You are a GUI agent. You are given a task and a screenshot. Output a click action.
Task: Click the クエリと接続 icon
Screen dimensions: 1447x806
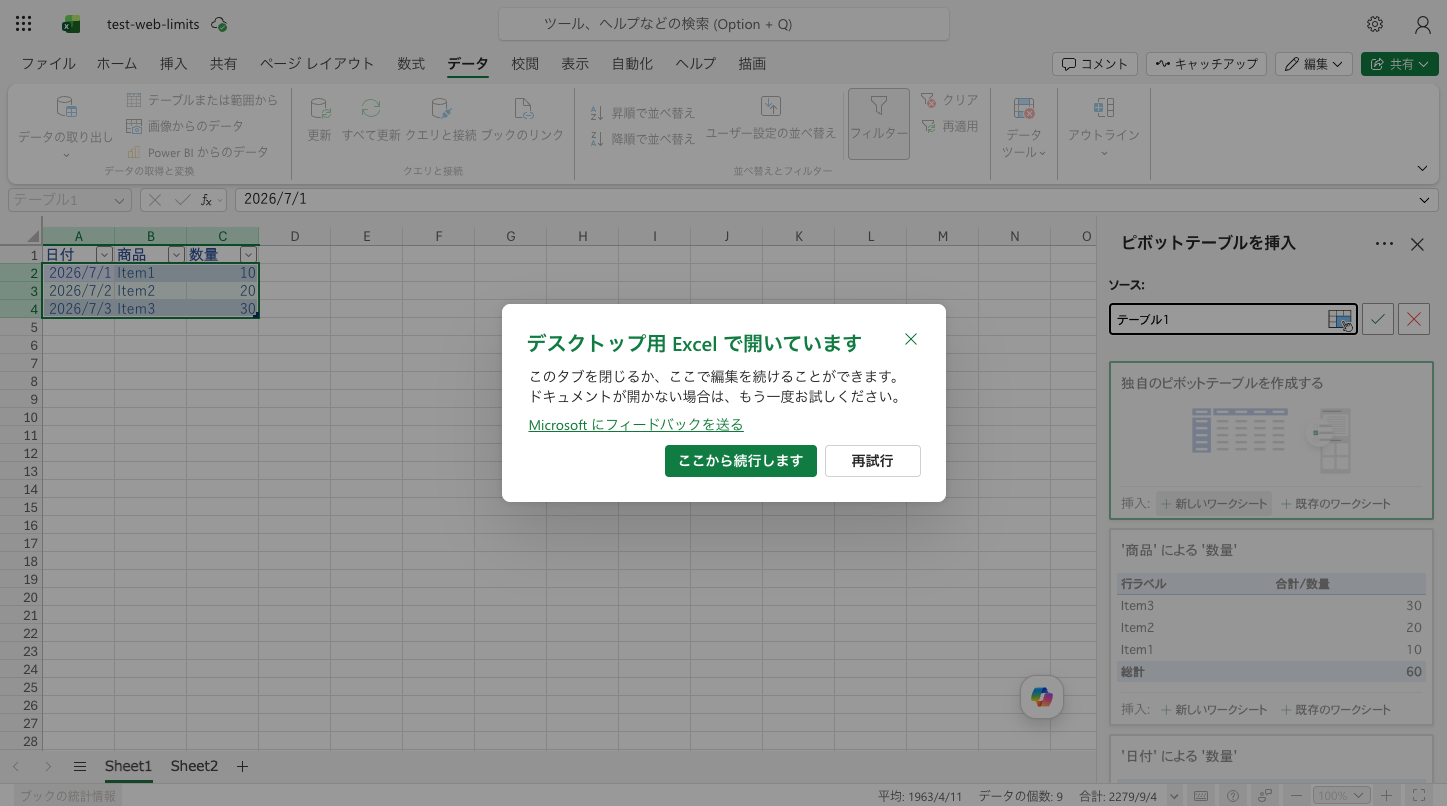point(441,108)
